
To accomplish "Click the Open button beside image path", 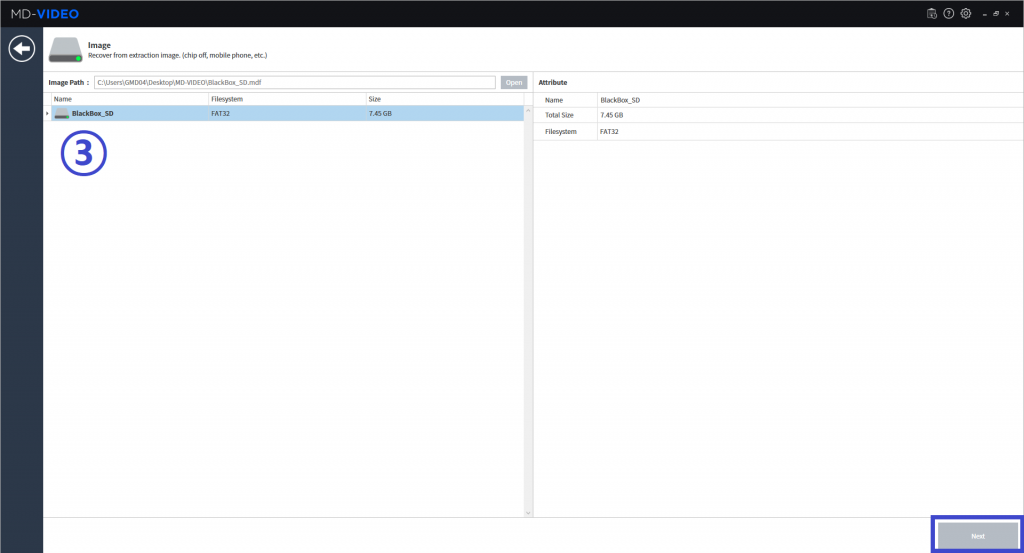I will tap(514, 82).
